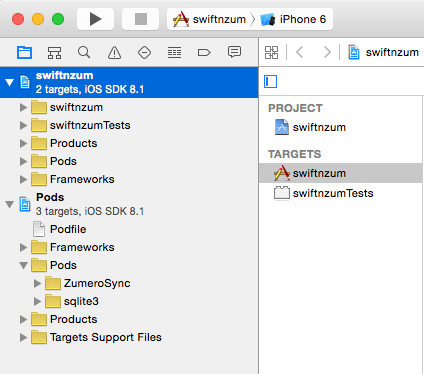424x374 pixels.
Task: Choose the iPhone 6 destination
Action: point(293,19)
